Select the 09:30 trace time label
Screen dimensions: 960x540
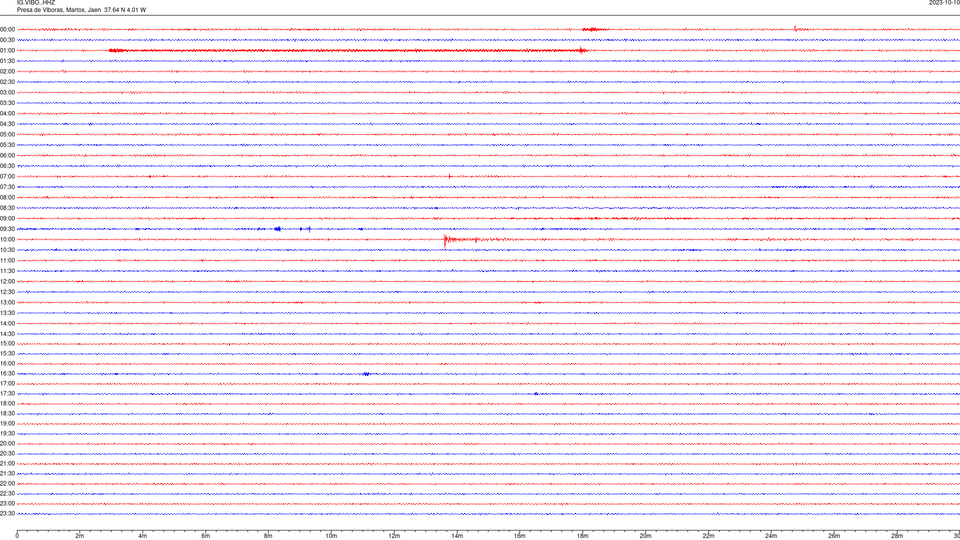7,230
